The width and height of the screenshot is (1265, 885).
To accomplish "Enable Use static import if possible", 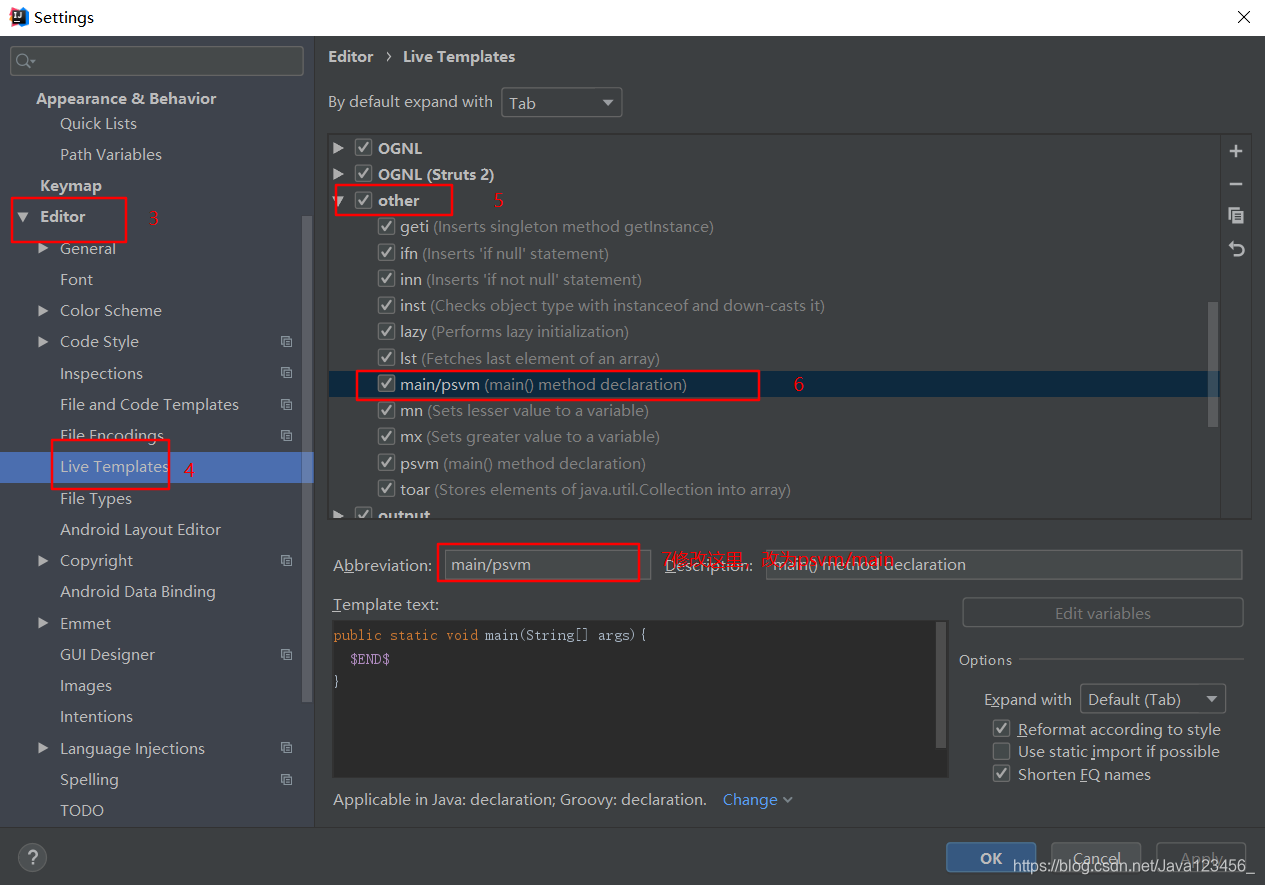I will pyautogui.click(x=1001, y=751).
